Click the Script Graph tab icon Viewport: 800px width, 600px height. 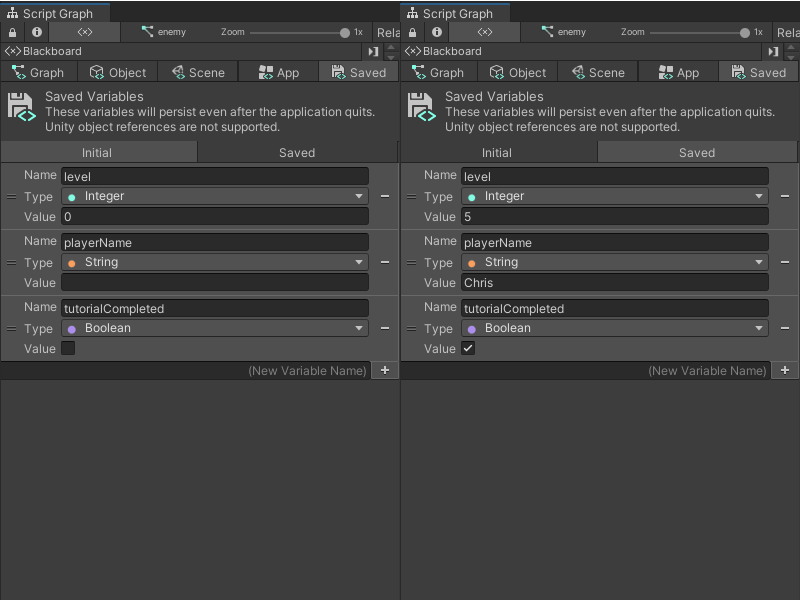click(13, 13)
